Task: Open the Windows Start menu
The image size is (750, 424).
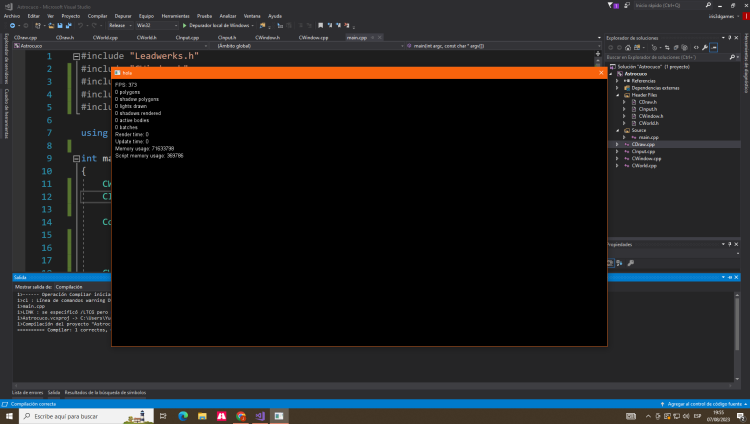Action: point(9,416)
